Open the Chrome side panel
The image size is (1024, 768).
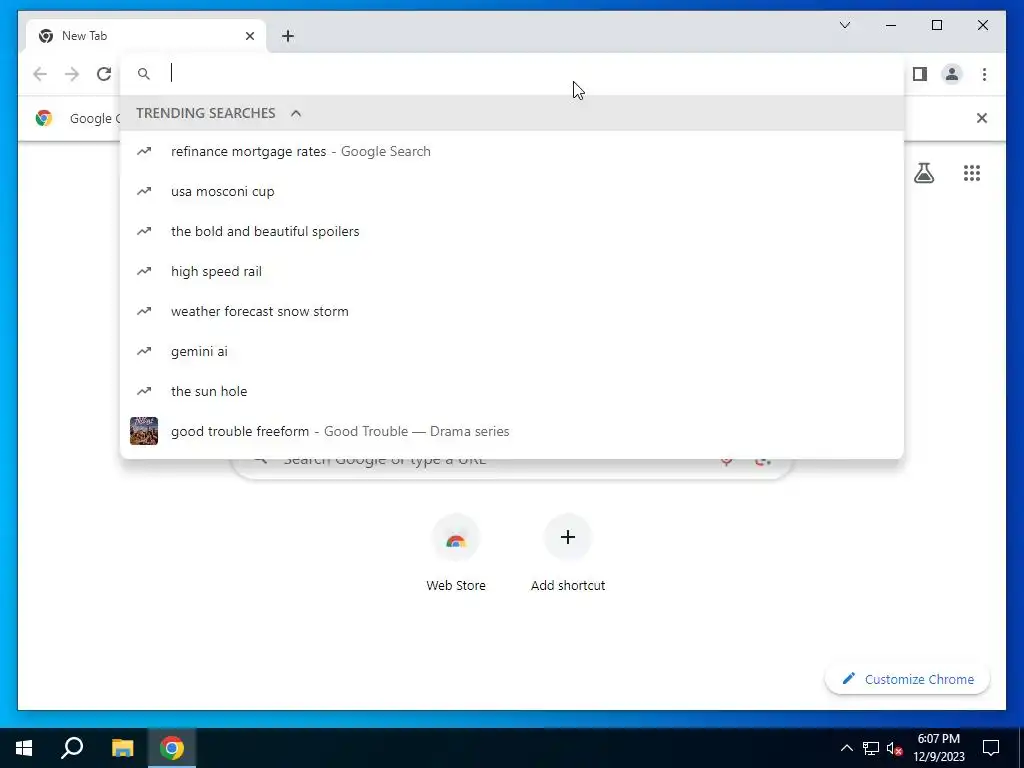point(920,74)
